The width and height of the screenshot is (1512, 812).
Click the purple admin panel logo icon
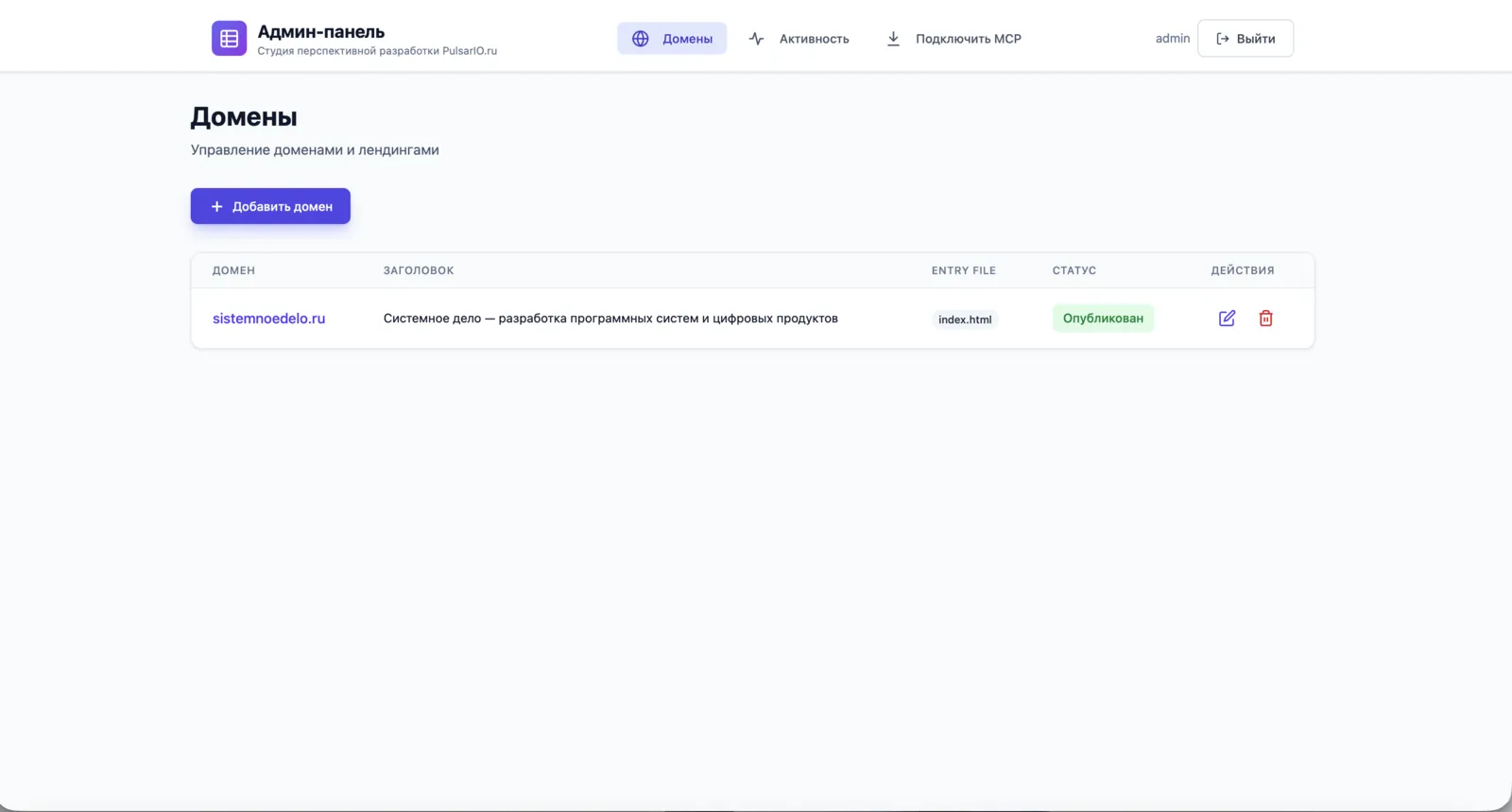[x=229, y=39]
